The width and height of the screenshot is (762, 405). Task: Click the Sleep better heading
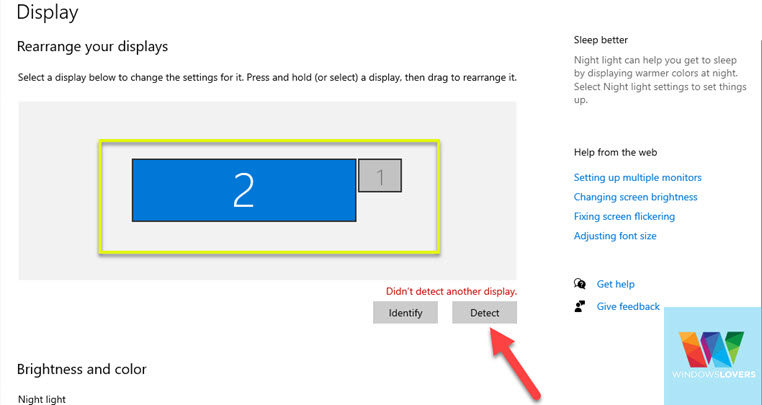pyautogui.click(x=601, y=40)
